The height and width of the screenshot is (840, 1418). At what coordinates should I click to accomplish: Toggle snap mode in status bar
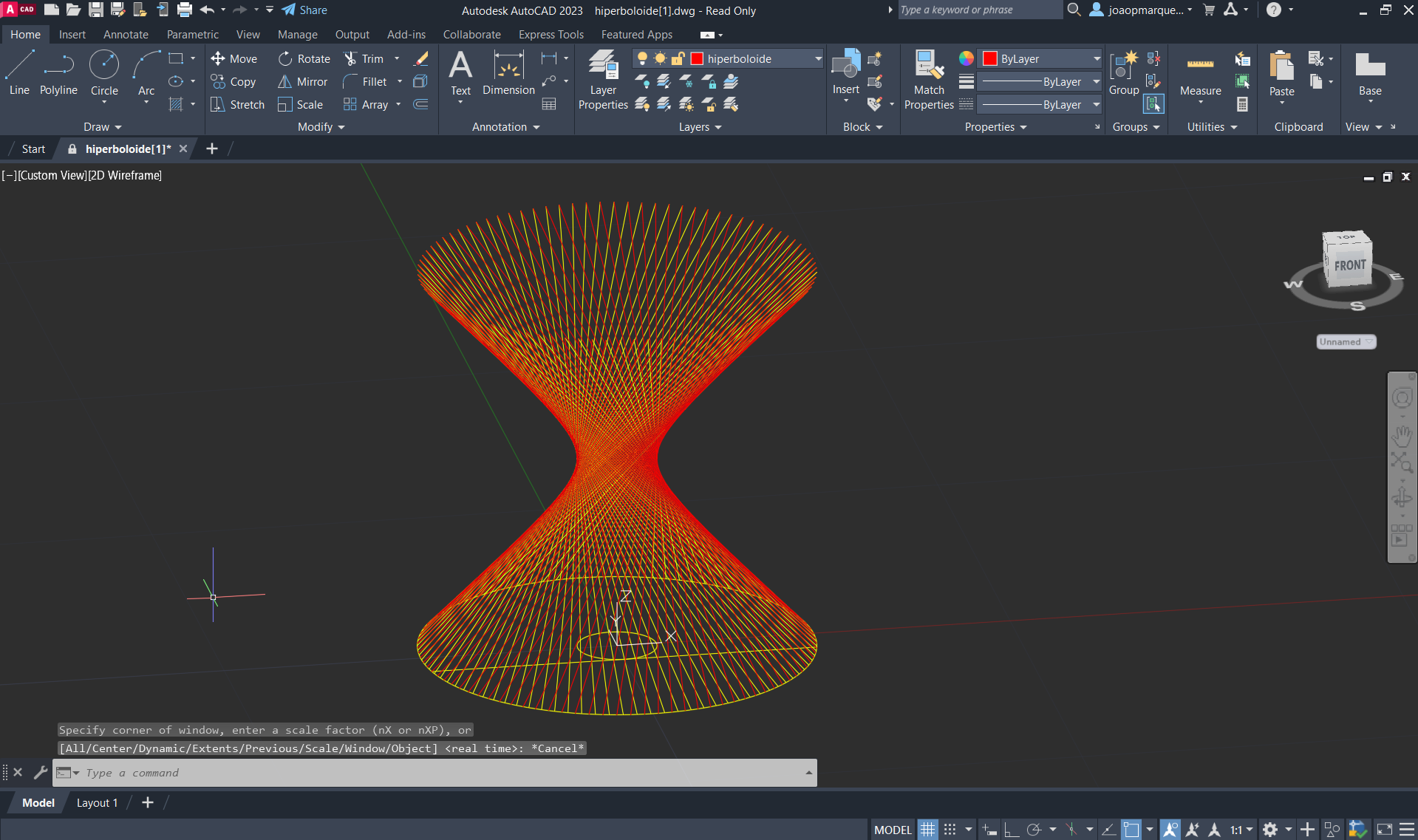pos(950,830)
